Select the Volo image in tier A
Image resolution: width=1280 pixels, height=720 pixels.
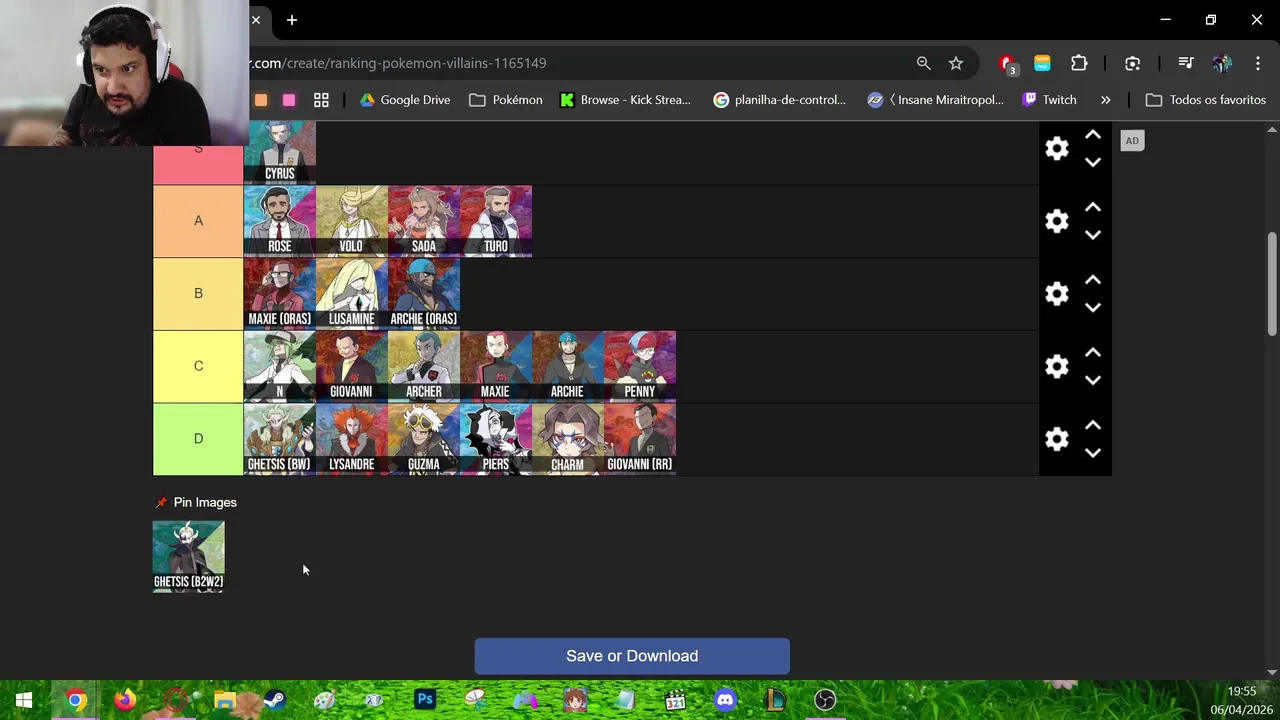pos(352,221)
